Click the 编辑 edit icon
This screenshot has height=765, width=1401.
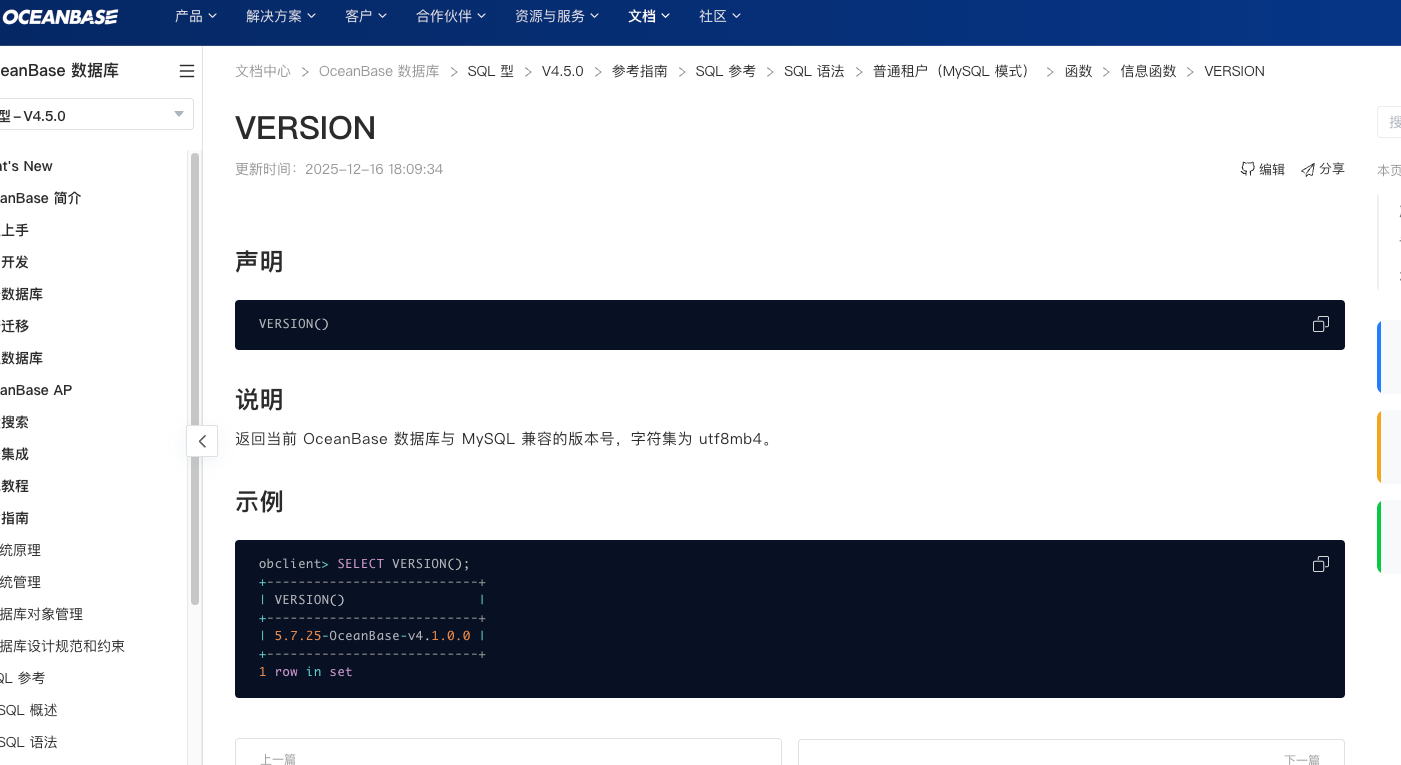[x=1248, y=169]
